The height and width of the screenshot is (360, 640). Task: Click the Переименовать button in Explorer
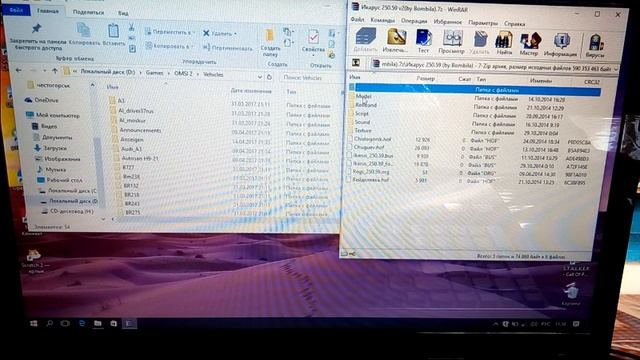pos(228,48)
